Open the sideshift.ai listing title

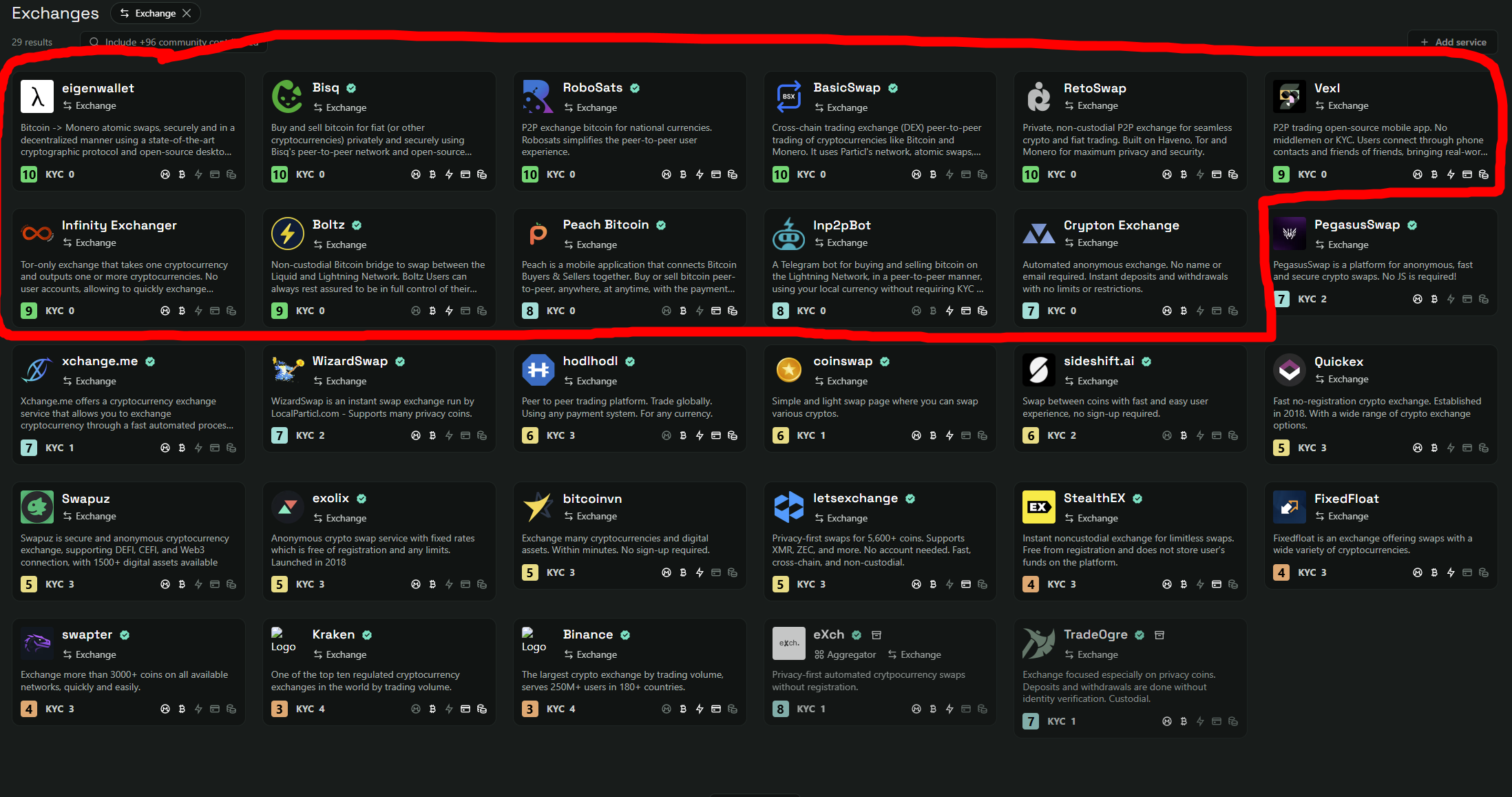point(1098,361)
